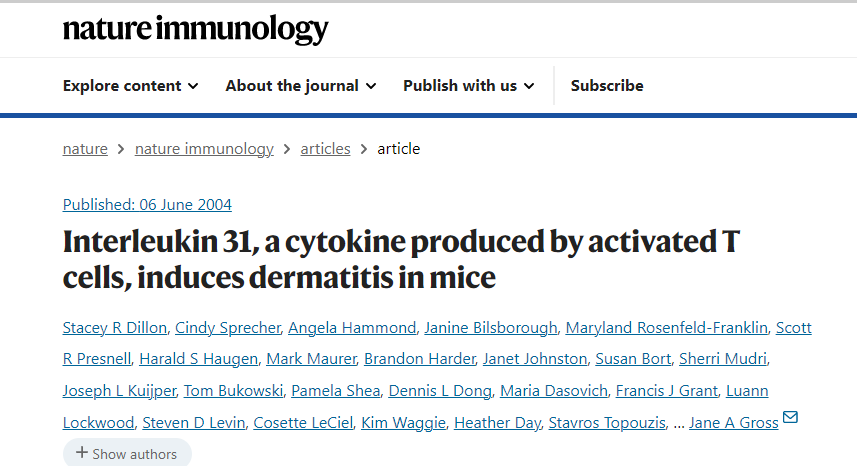The image size is (857, 466).
Task: Click the Subscribe menu item
Action: [x=607, y=86]
